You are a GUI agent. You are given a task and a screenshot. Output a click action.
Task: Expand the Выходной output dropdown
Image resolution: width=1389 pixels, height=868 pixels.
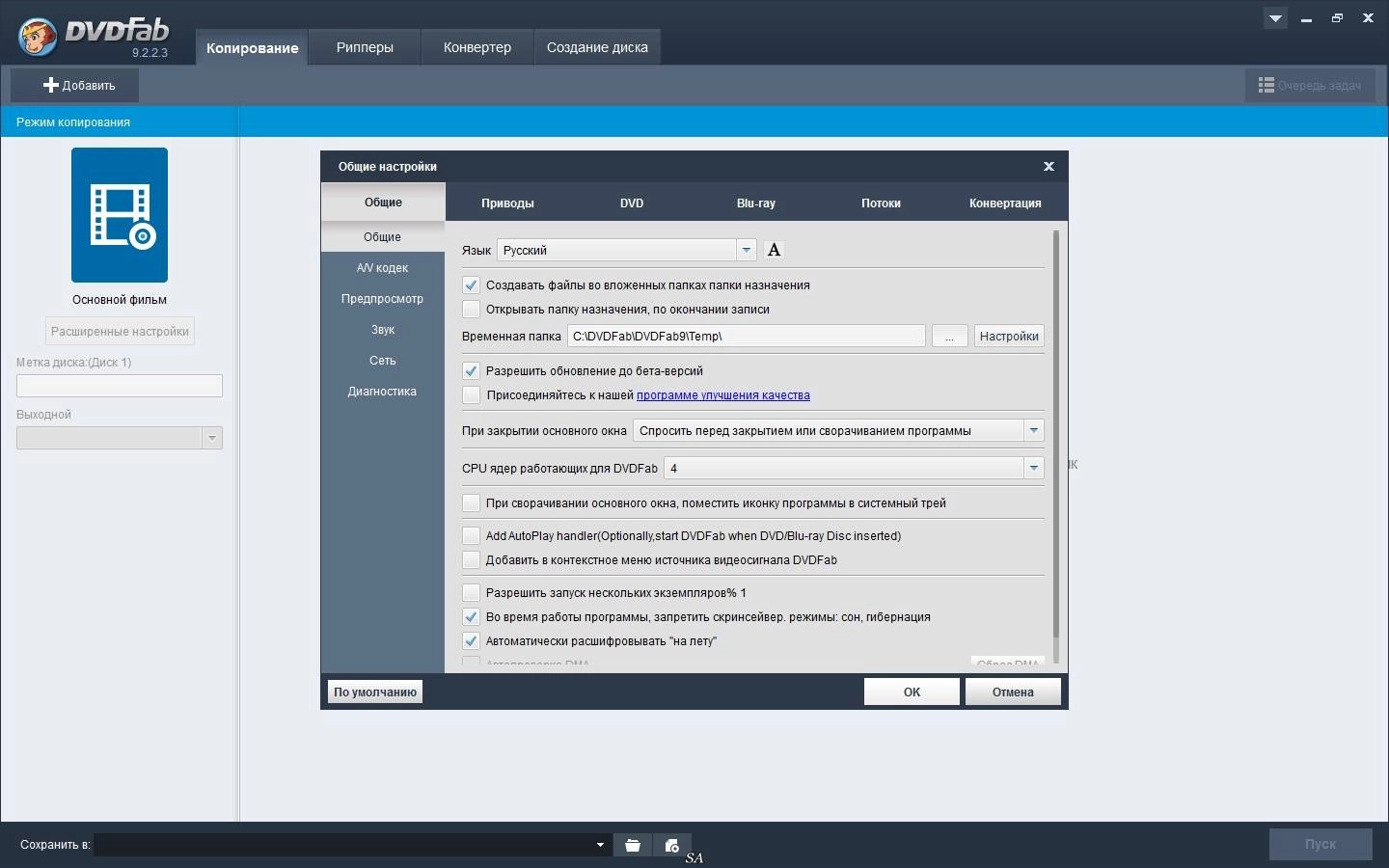(x=120, y=438)
